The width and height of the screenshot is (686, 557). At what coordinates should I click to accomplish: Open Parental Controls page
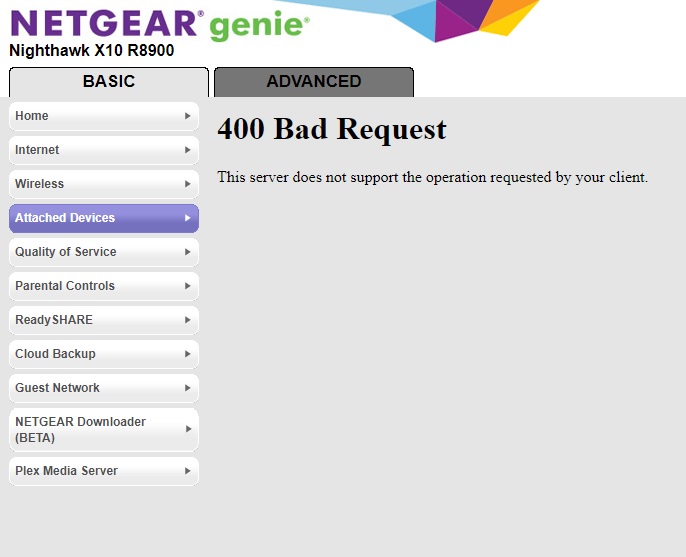104,286
